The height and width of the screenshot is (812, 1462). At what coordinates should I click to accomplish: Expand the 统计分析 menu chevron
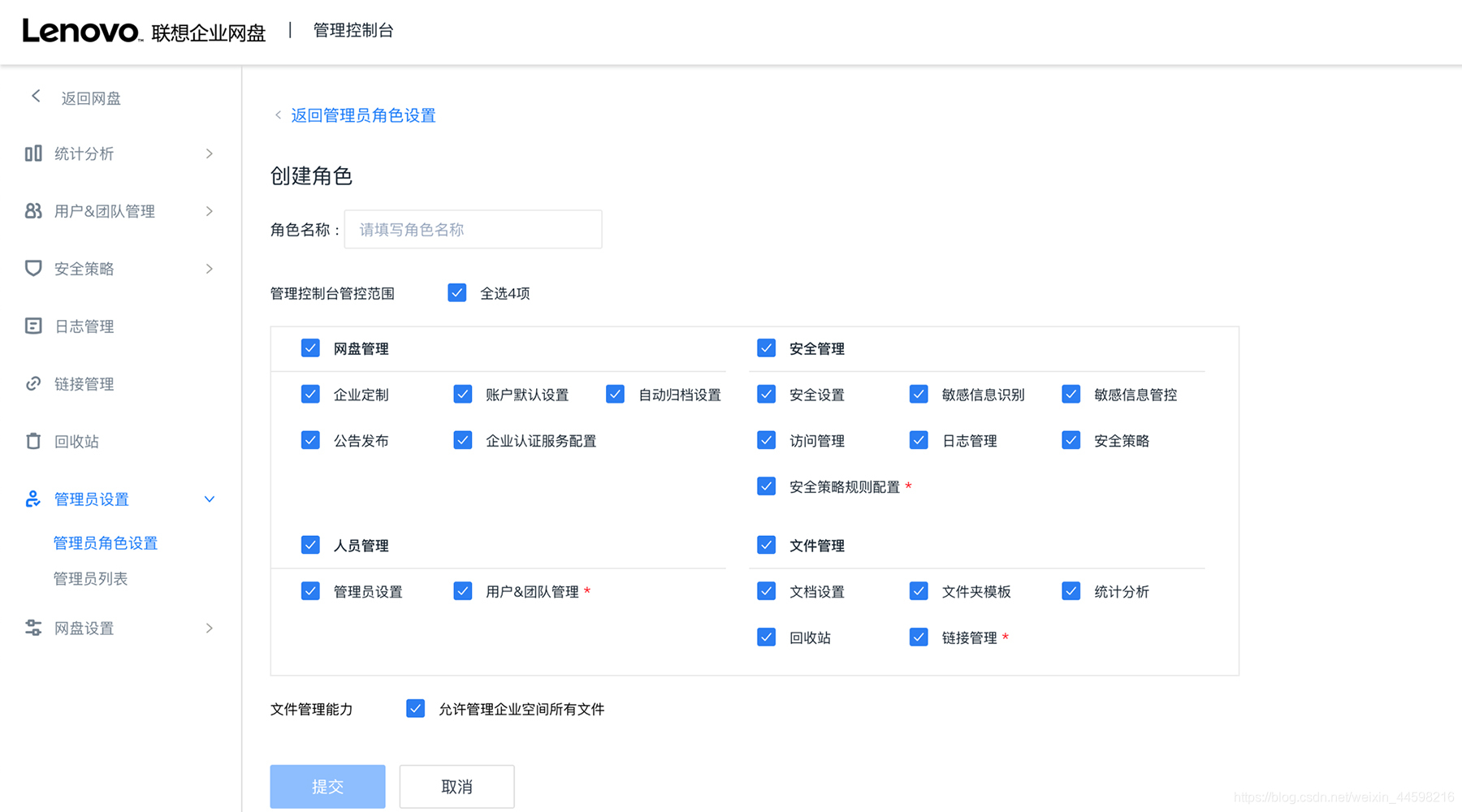[210, 153]
